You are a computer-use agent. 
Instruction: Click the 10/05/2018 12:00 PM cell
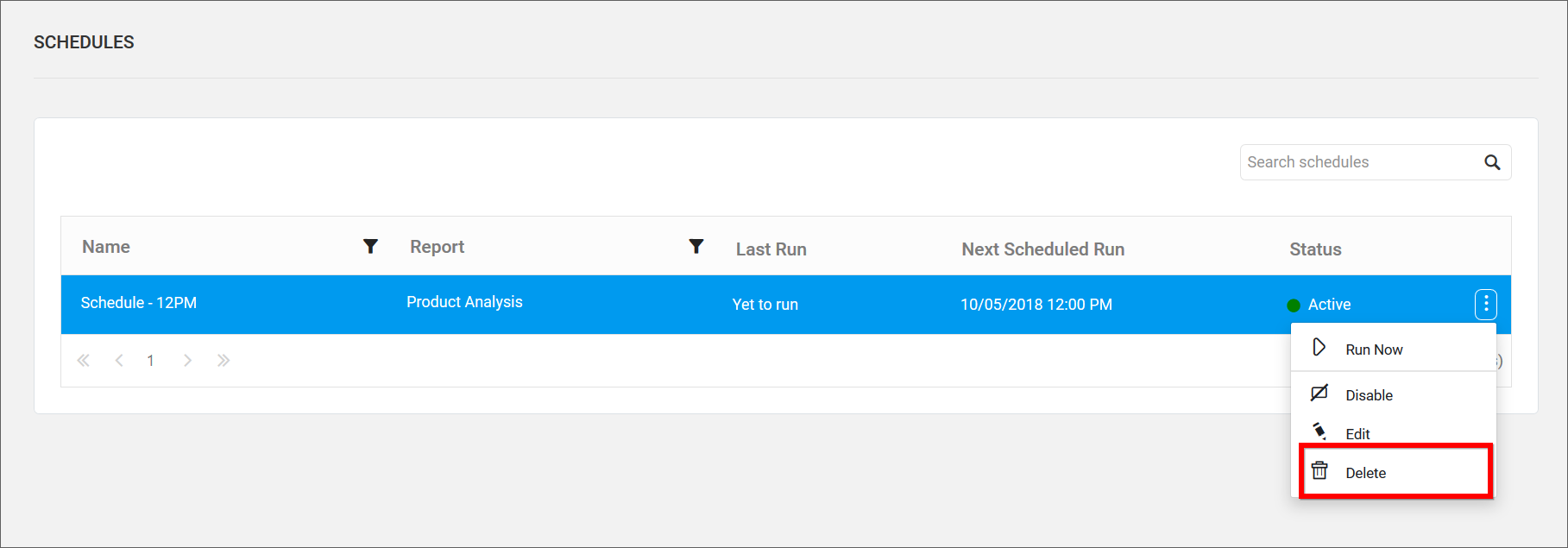(1036, 305)
